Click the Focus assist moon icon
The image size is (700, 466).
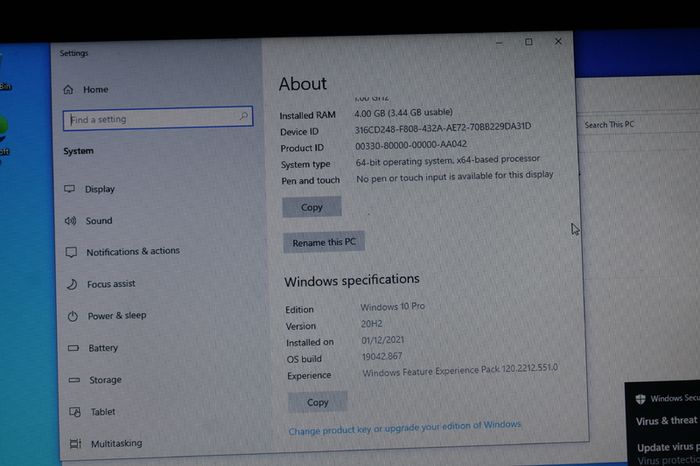(x=72, y=284)
